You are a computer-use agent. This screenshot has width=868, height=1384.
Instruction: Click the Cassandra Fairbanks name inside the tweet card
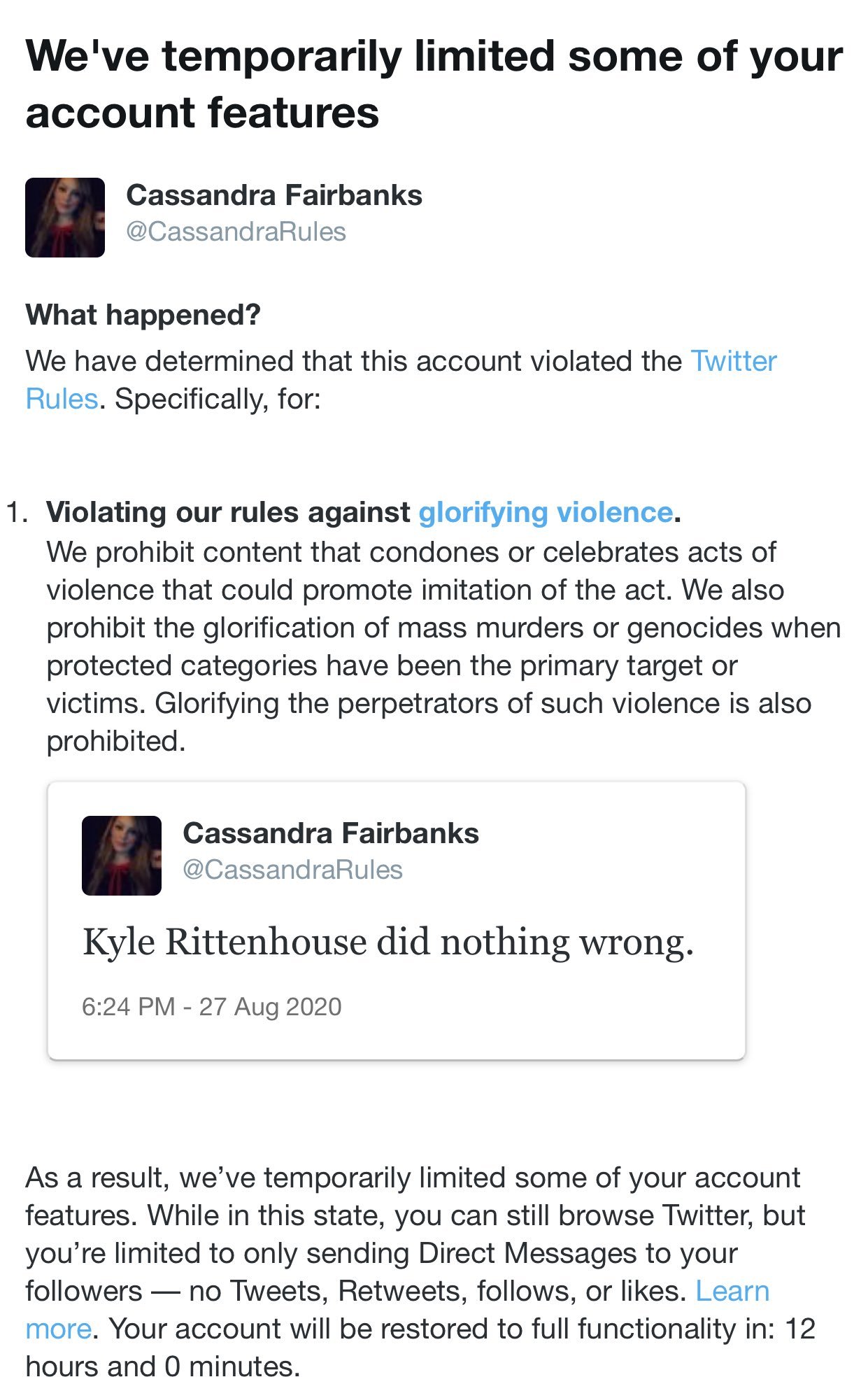point(331,833)
